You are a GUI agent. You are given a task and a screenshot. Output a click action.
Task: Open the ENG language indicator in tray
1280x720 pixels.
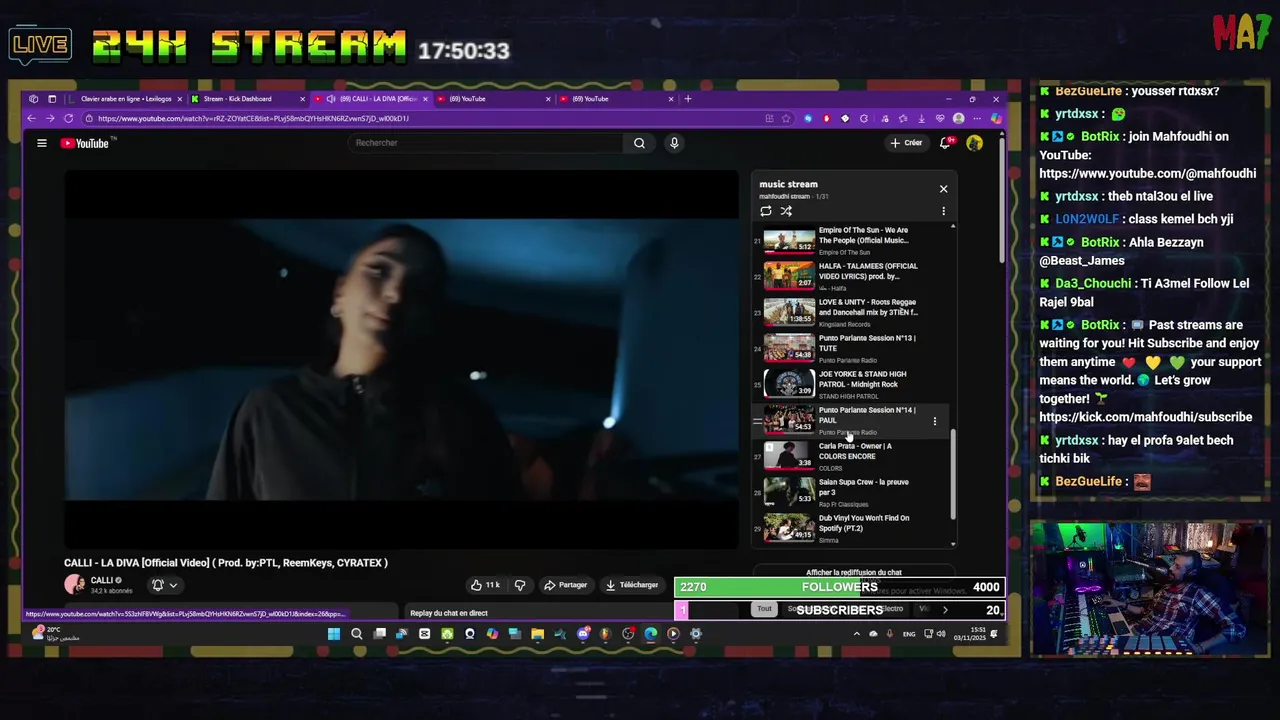click(909, 634)
